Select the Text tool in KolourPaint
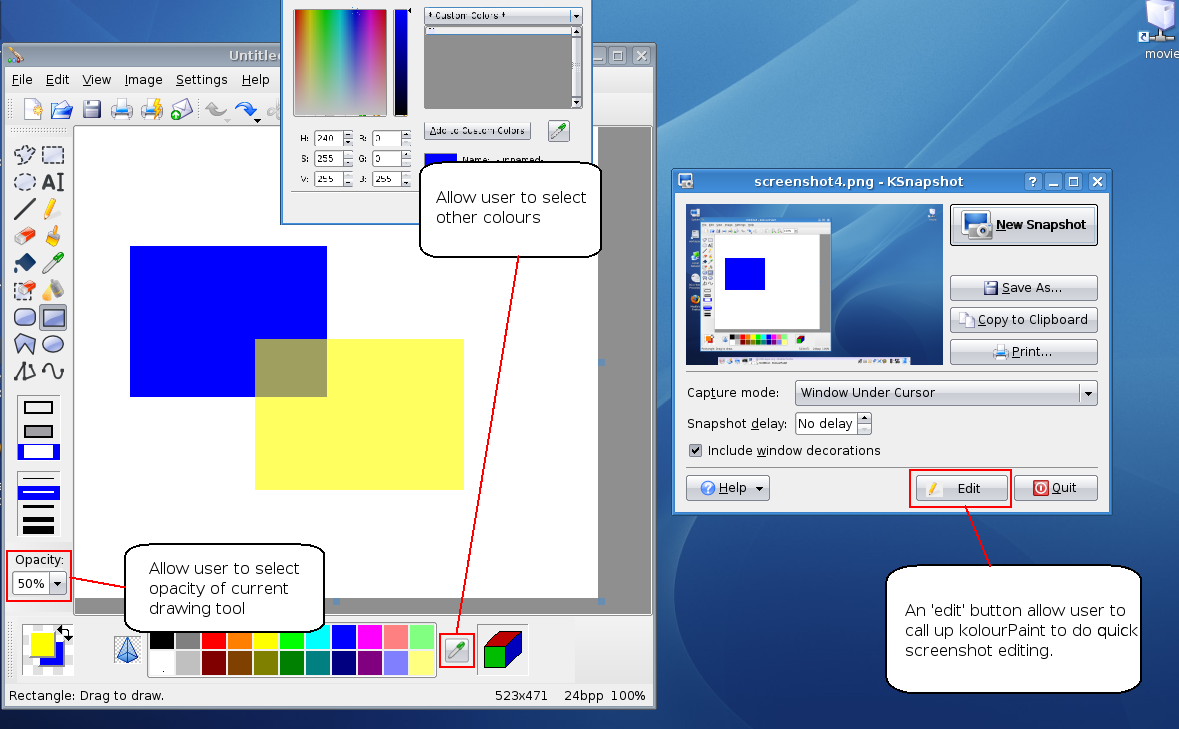Screen dimensions: 1179x729 tap(53, 182)
